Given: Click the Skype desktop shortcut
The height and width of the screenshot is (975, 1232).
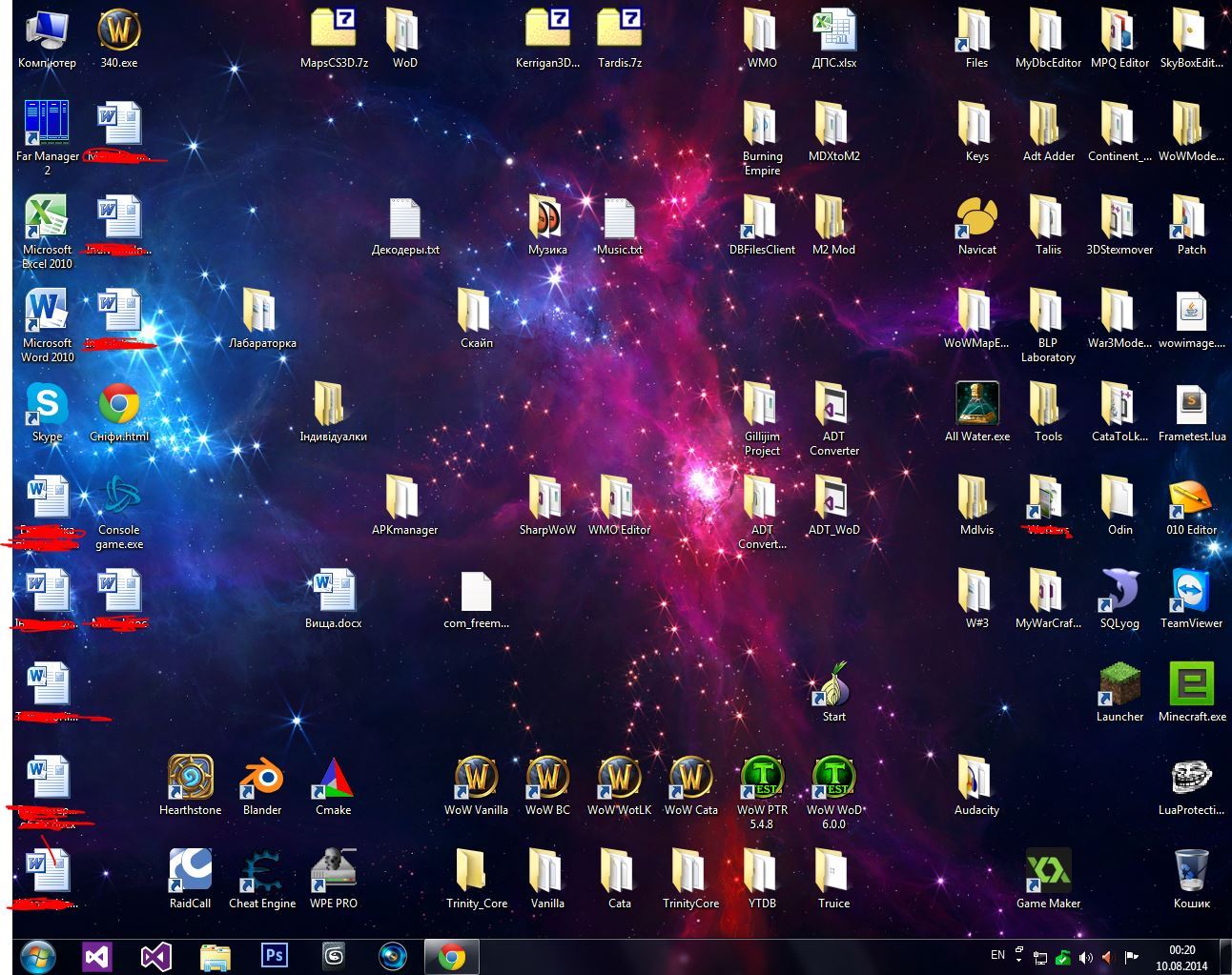Looking at the screenshot, I should pos(47,406).
